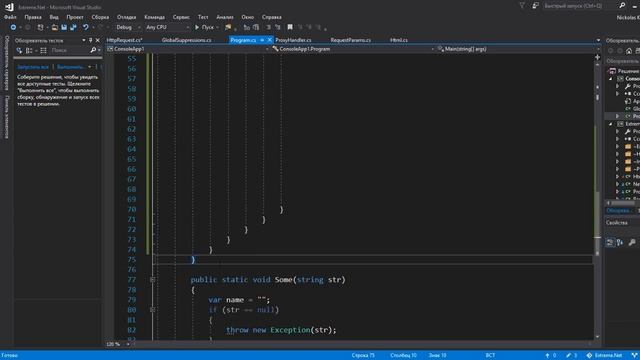Screen dimensions: 640x360
Task: Open the ConsoleApp1 project navigation dropdown
Action: (x=188, y=49)
